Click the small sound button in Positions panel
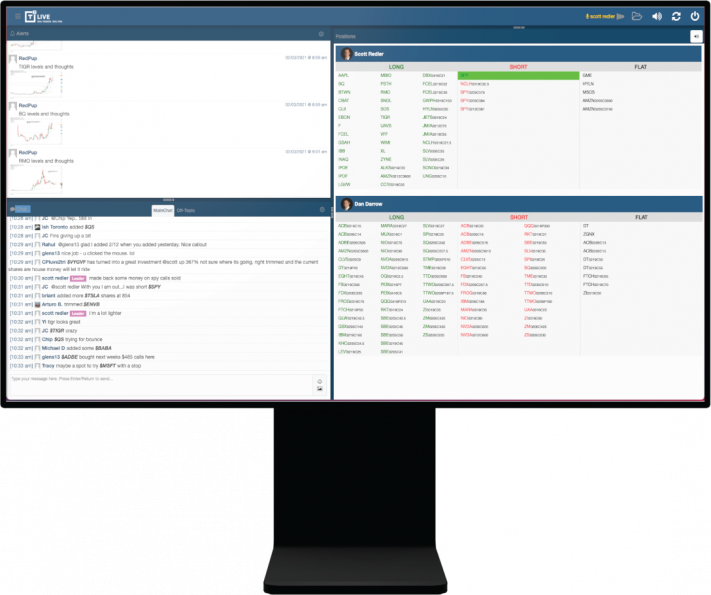This screenshot has width=711, height=595. (x=696, y=36)
